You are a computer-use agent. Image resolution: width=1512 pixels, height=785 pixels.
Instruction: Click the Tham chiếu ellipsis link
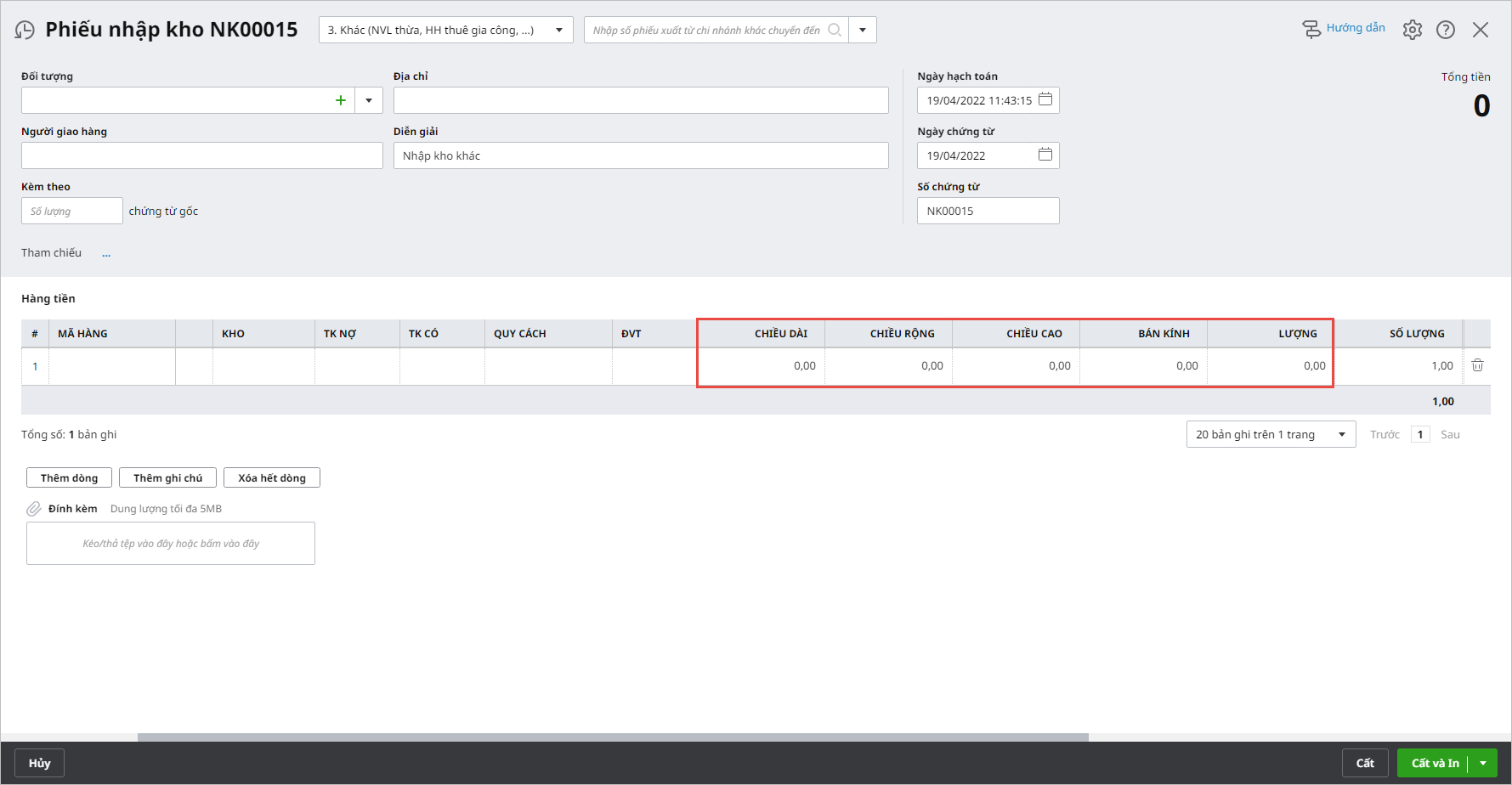(x=106, y=253)
